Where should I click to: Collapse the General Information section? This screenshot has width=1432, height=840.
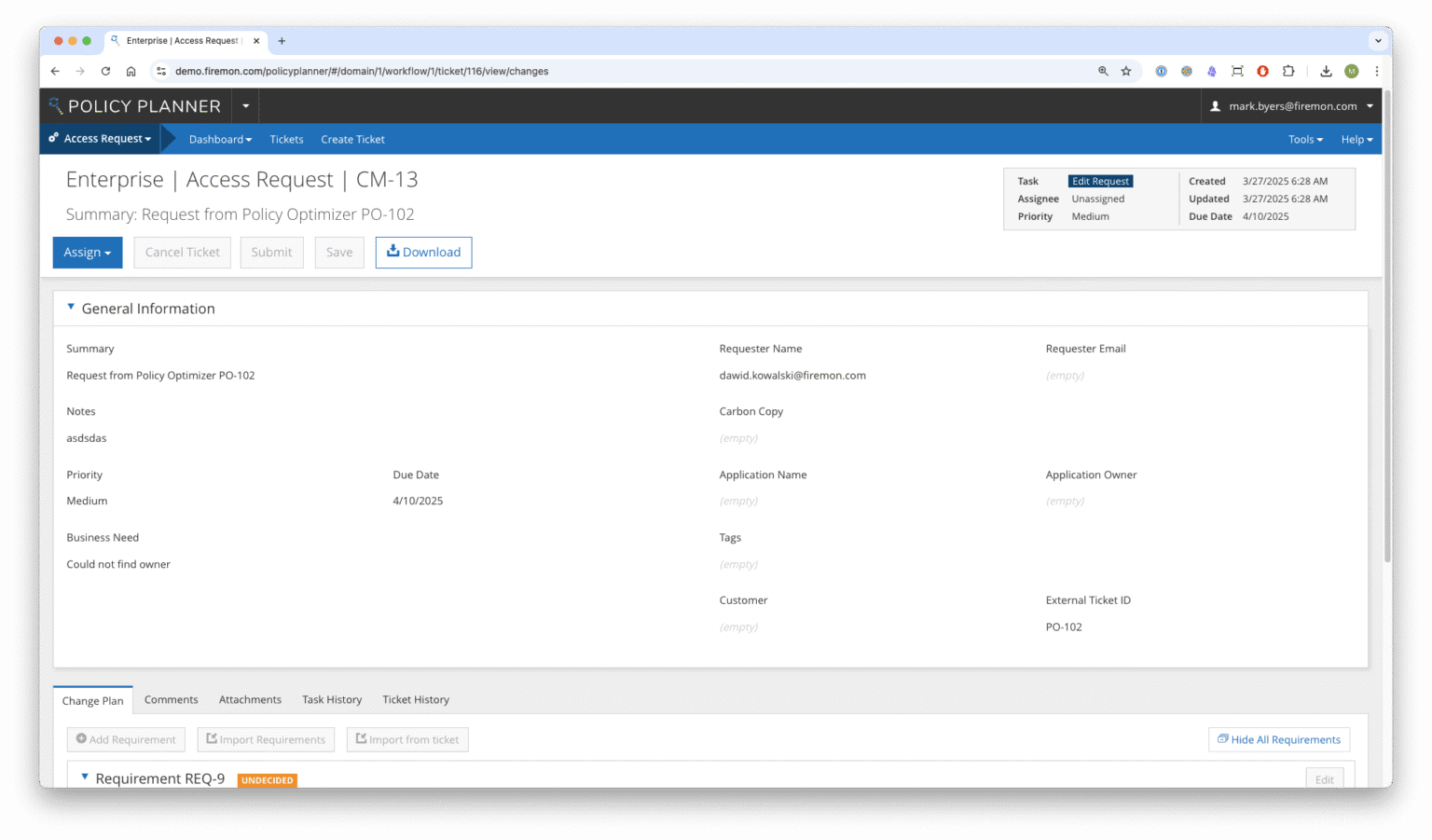(71, 306)
